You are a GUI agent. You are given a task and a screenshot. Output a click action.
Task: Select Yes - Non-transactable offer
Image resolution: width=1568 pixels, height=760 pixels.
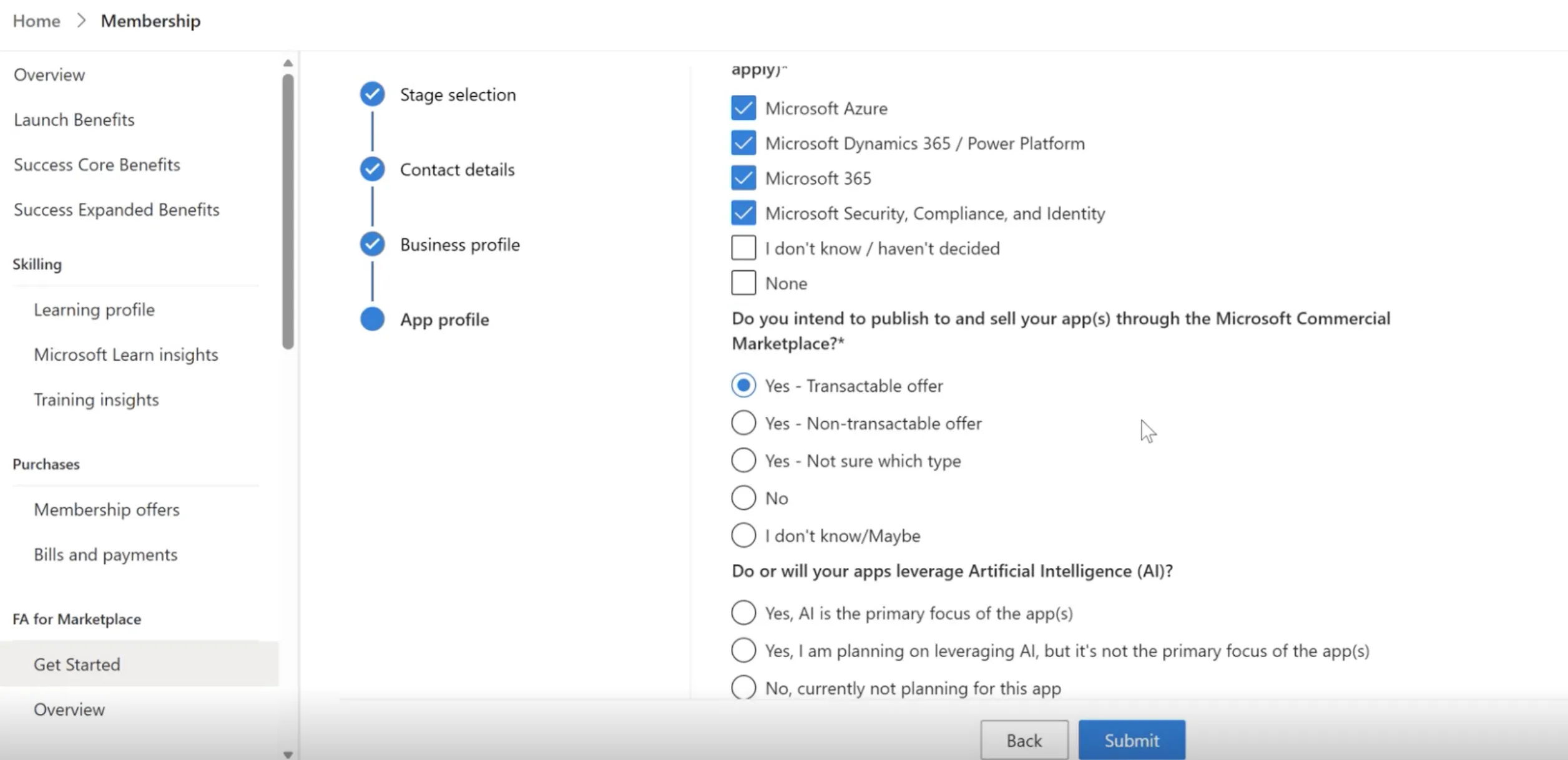tap(743, 423)
